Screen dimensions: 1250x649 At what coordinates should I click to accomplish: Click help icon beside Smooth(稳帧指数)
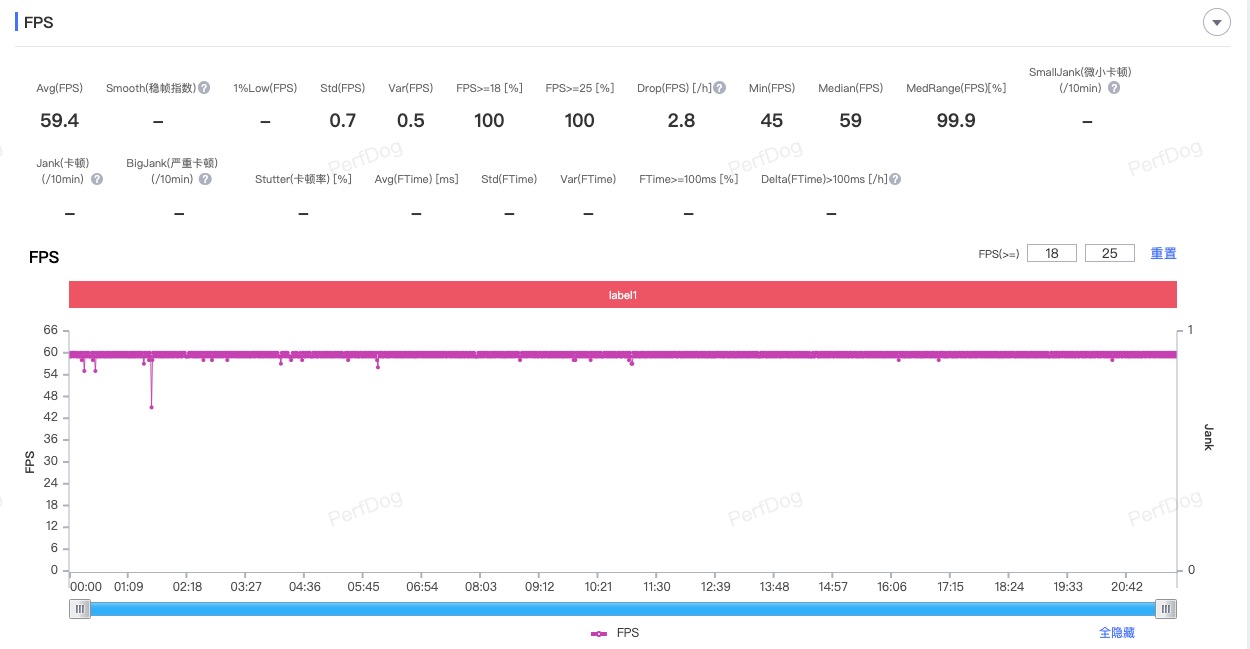pos(204,88)
